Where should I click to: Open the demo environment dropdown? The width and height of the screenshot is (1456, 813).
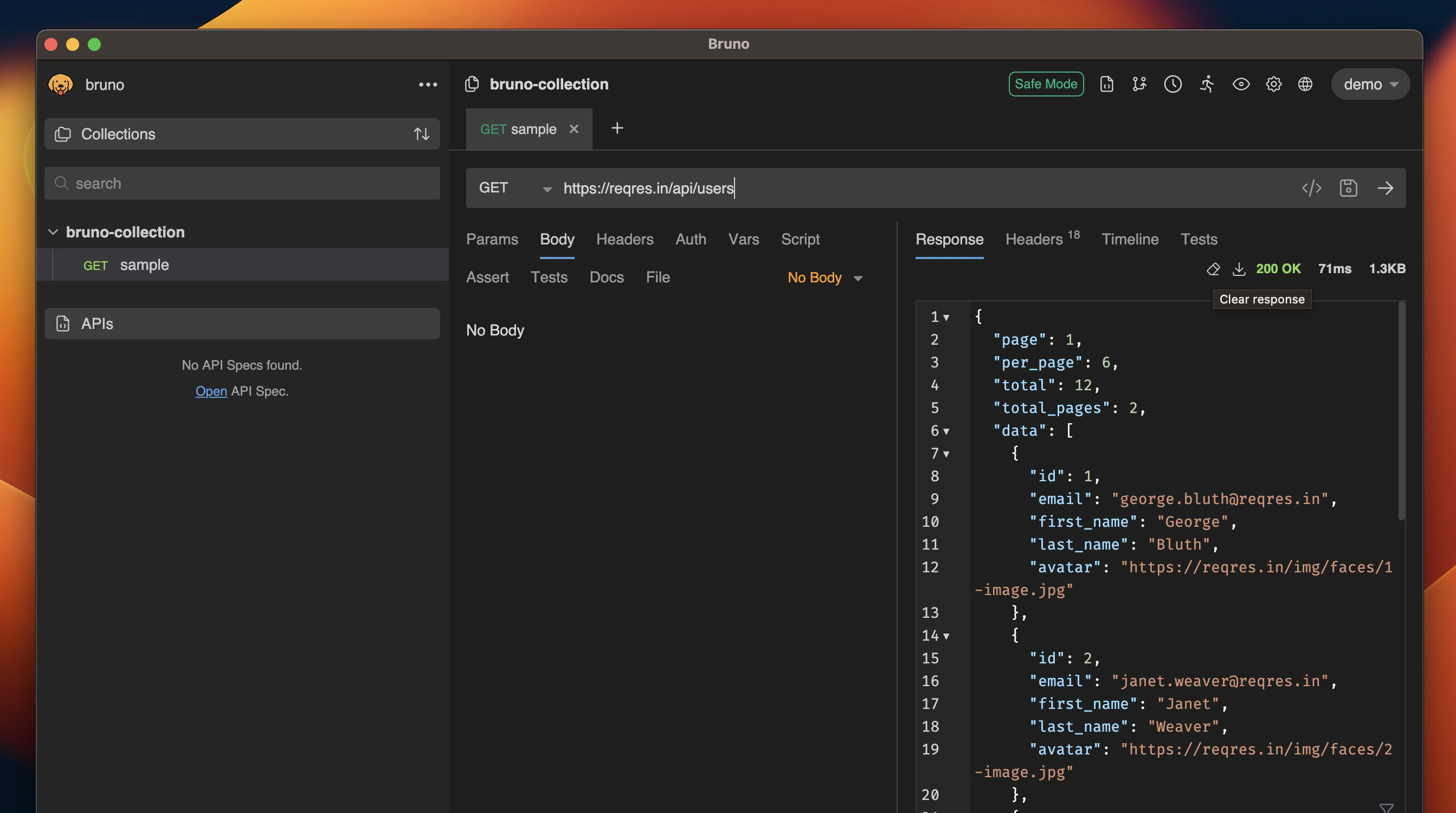[x=1370, y=84]
